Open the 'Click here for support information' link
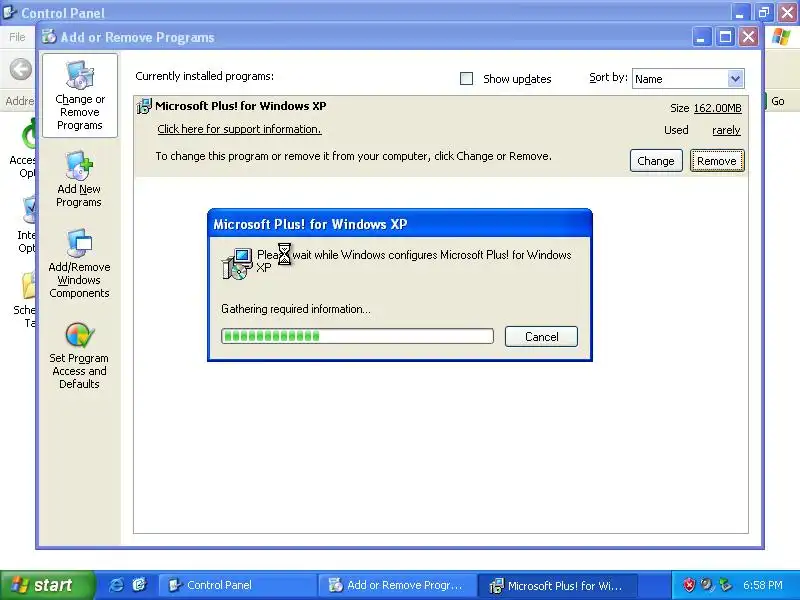The height and width of the screenshot is (600, 800). coord(239,129)
